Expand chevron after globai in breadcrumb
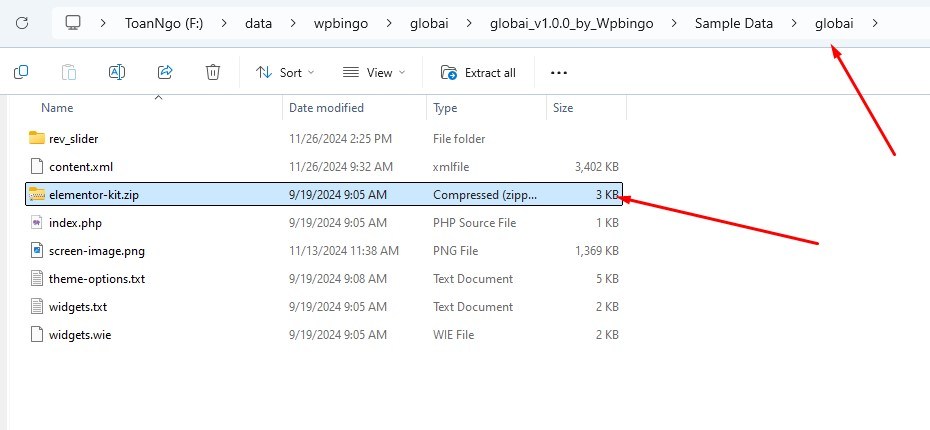Viewport: 930px width, 430px height. (876, 22)
